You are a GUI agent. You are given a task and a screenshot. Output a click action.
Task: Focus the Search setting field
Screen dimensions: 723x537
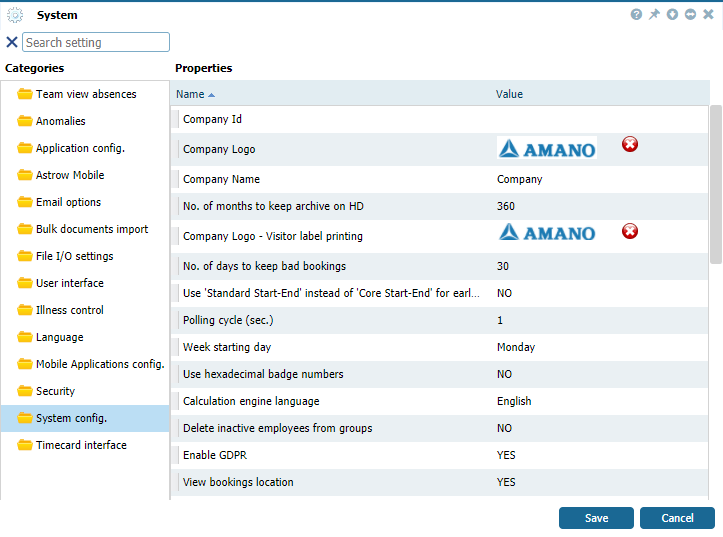96,42
